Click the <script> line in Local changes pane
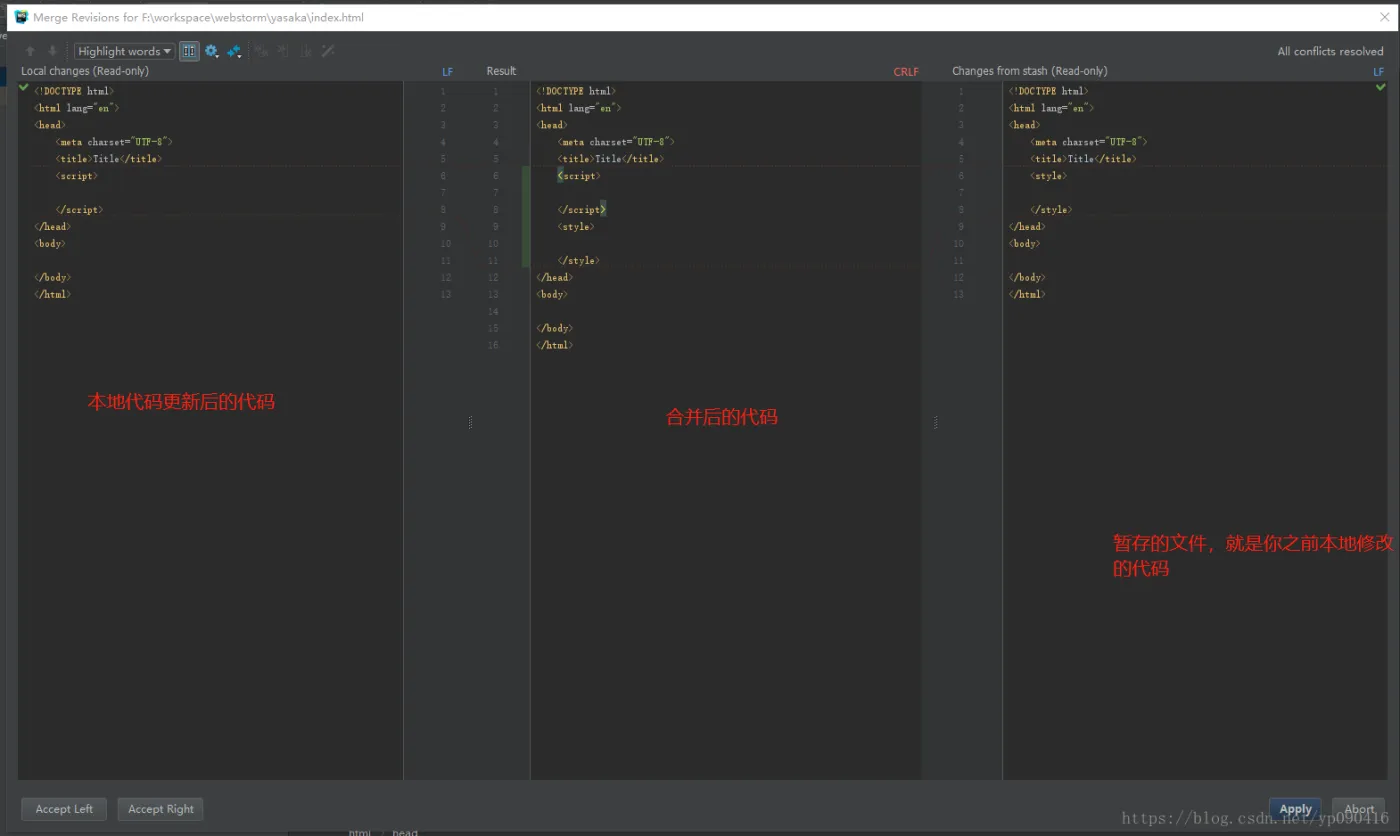 coord(77,176)
